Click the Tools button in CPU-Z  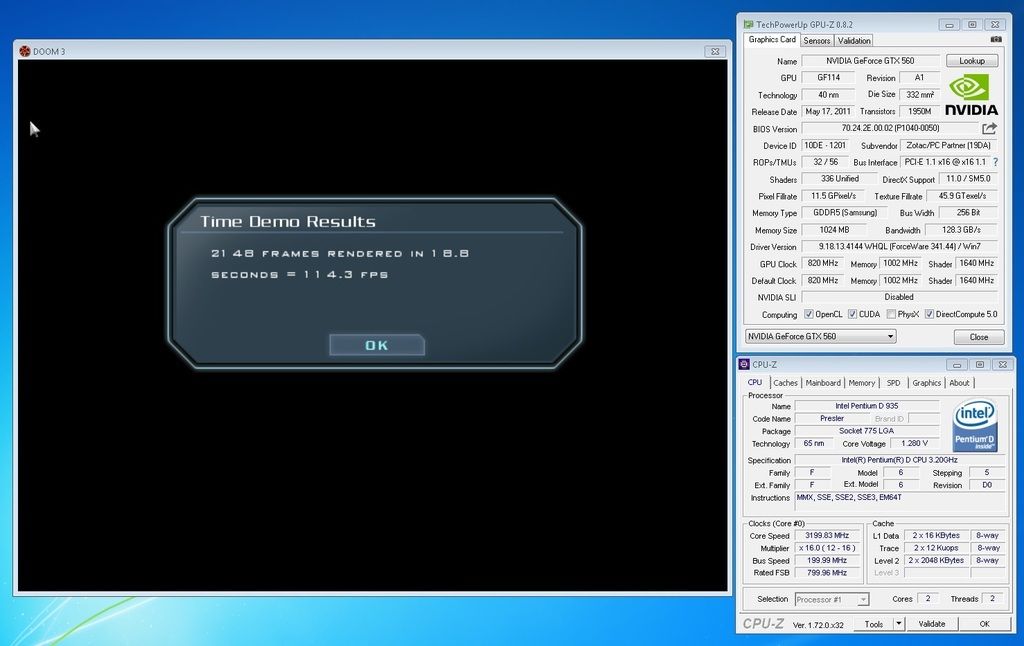pyautogui.click(x=874, y=624)
